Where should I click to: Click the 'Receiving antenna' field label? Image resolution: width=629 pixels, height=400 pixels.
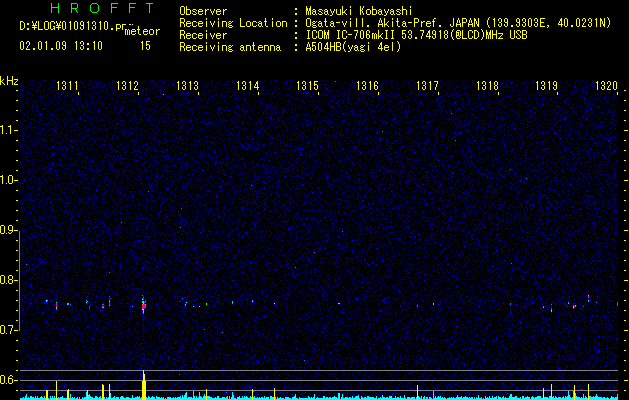pos(230,47)
